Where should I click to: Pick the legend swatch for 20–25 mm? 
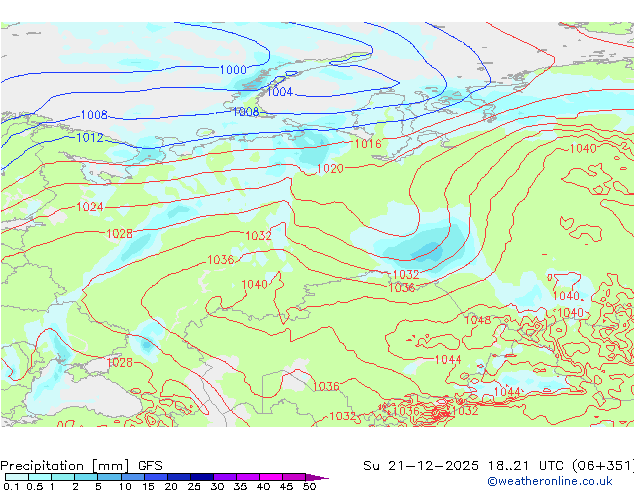tap(179, 477)
